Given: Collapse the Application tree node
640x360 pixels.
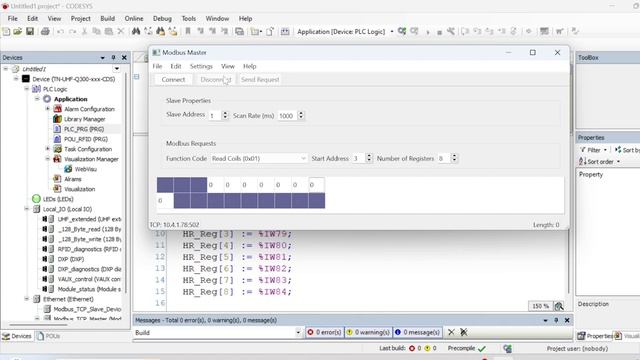Looking at the screenshot, I should click(37, 99).
